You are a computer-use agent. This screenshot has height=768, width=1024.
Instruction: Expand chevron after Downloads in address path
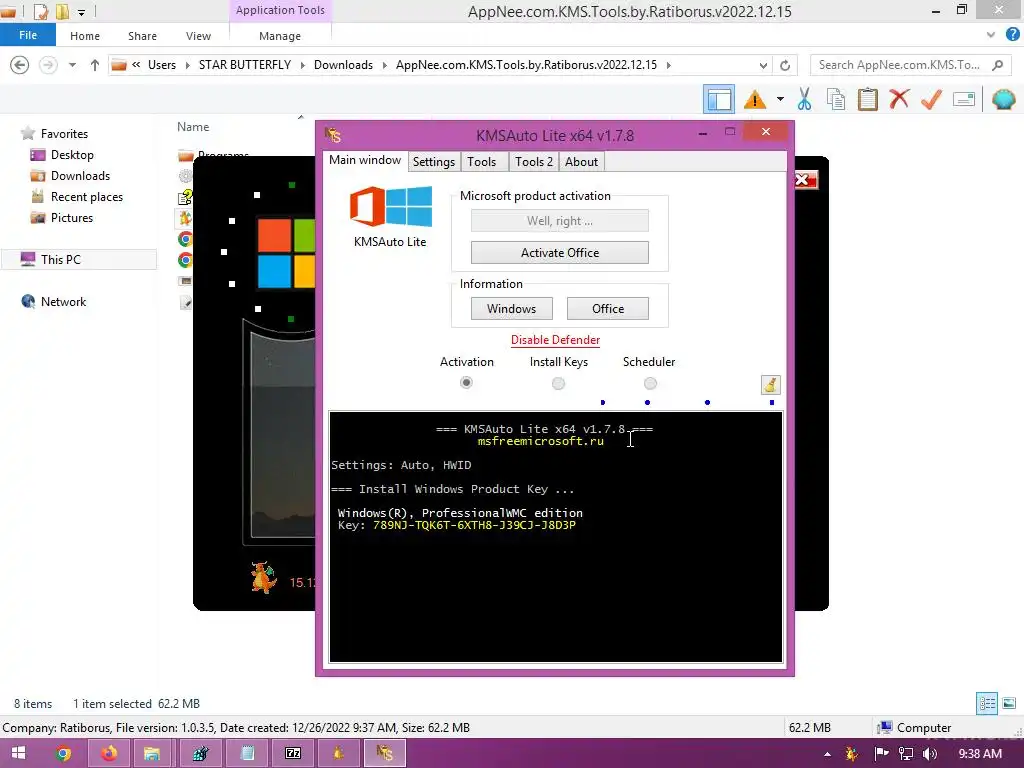pos(384,65)
